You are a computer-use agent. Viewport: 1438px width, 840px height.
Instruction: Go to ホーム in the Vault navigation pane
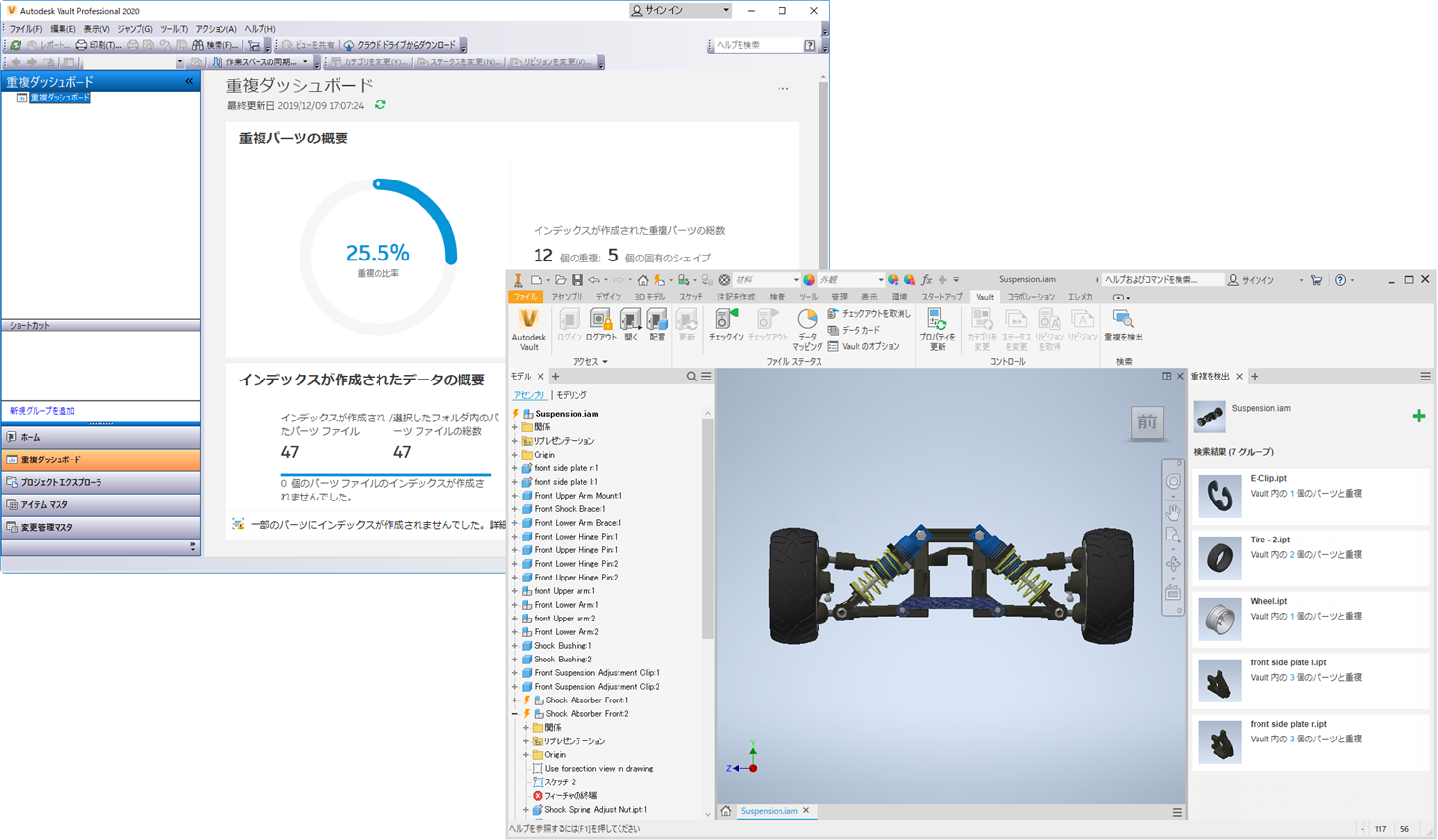pyautogui.click(x=100, y=437)
